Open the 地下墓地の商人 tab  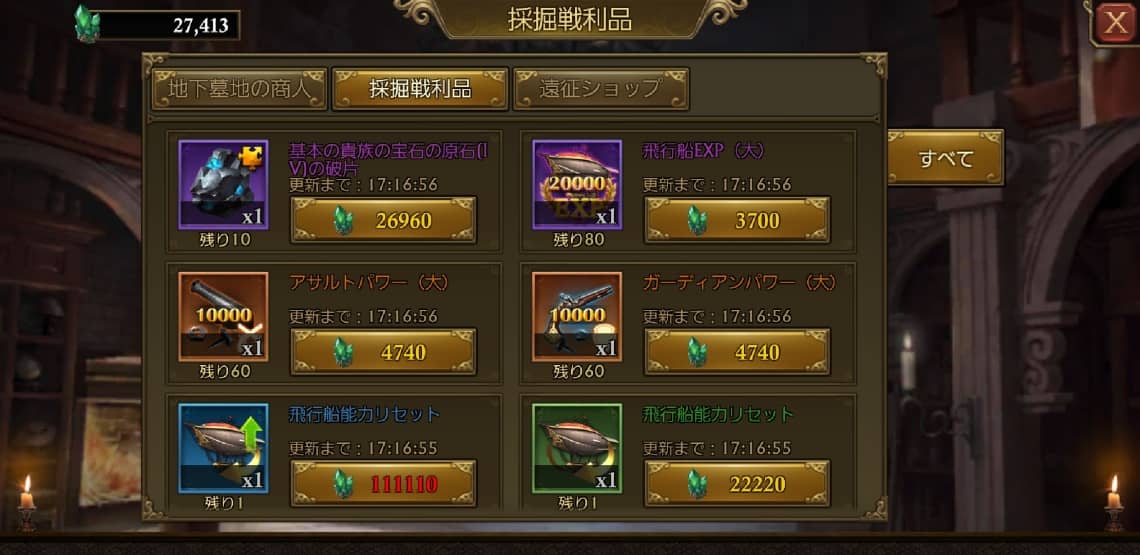pos(239,89)
